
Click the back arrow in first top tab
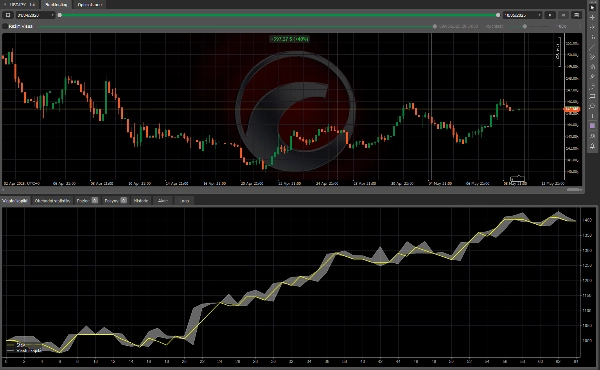click(5, 5)
